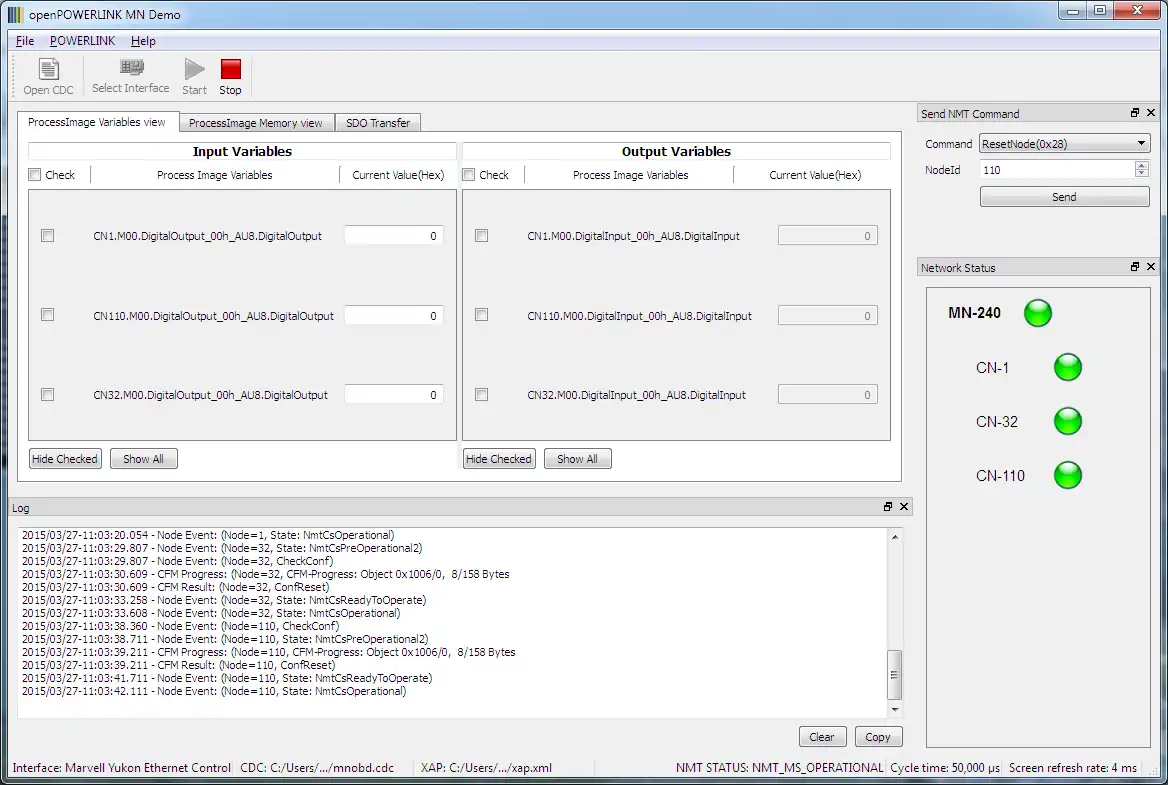Switch to SDO Transfer tab
The height and width of the screenshot is (785, 1168).
[x=378, y=123]
